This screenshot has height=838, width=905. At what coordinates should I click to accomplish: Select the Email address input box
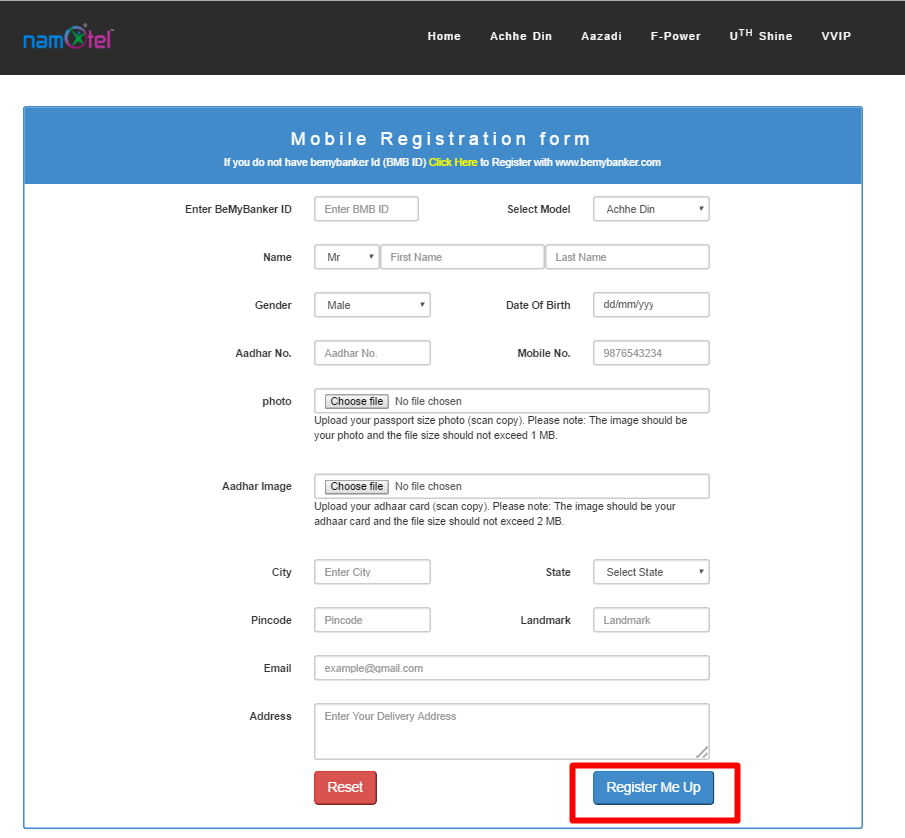[x=511, y=667]
